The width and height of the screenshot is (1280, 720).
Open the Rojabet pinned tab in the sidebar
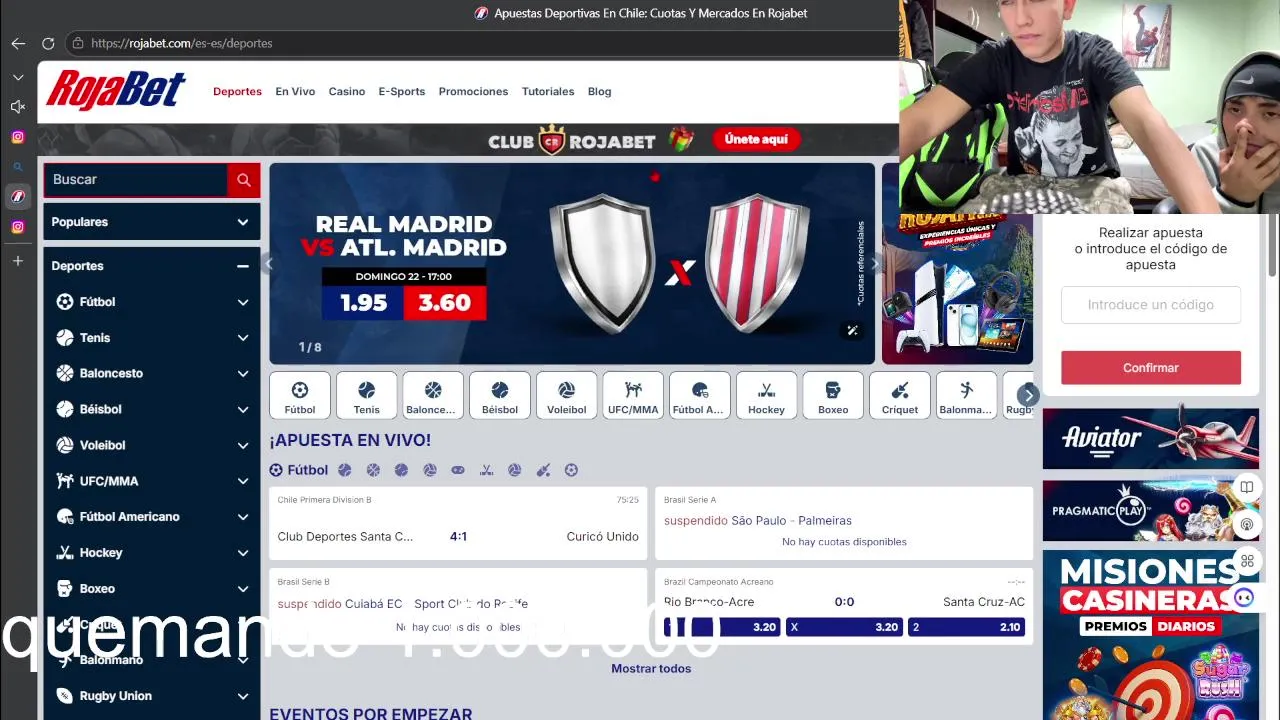pos(18,197)
